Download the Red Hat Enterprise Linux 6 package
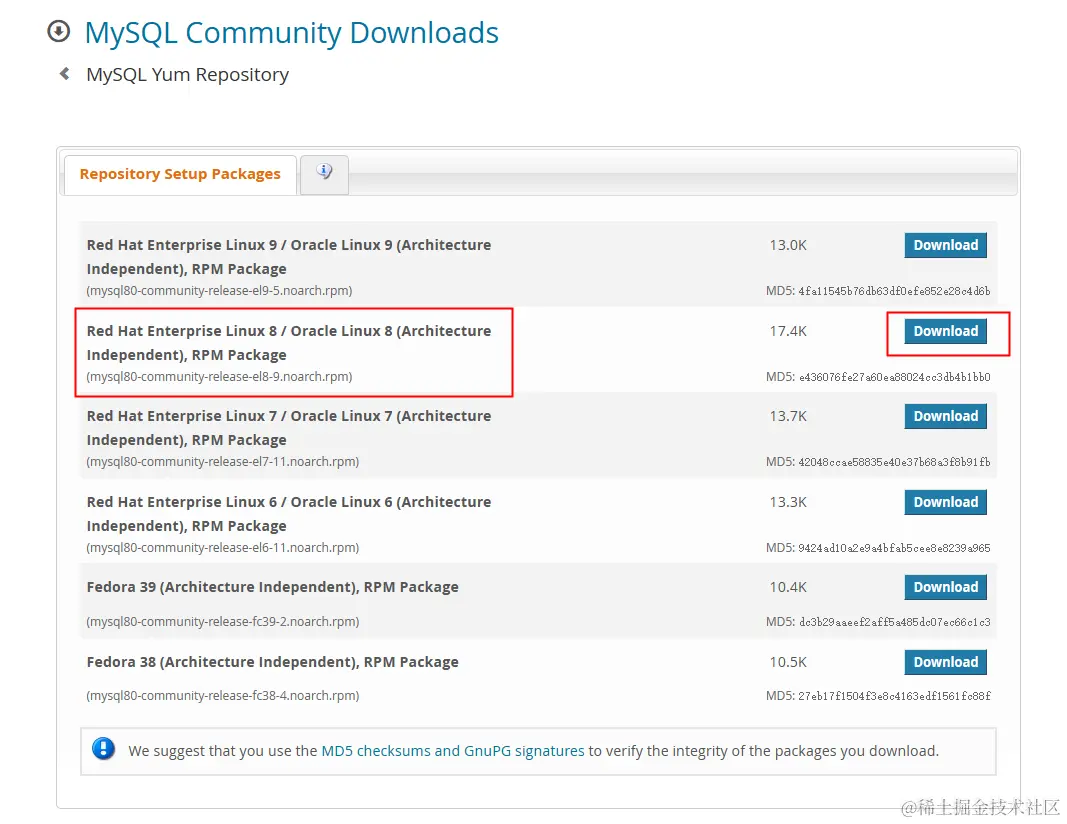This screenshot has width=1067, height=824. coord(945,502)
